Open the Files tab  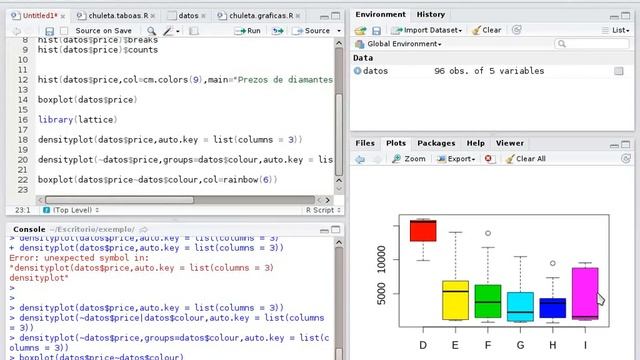coord(365,143)
